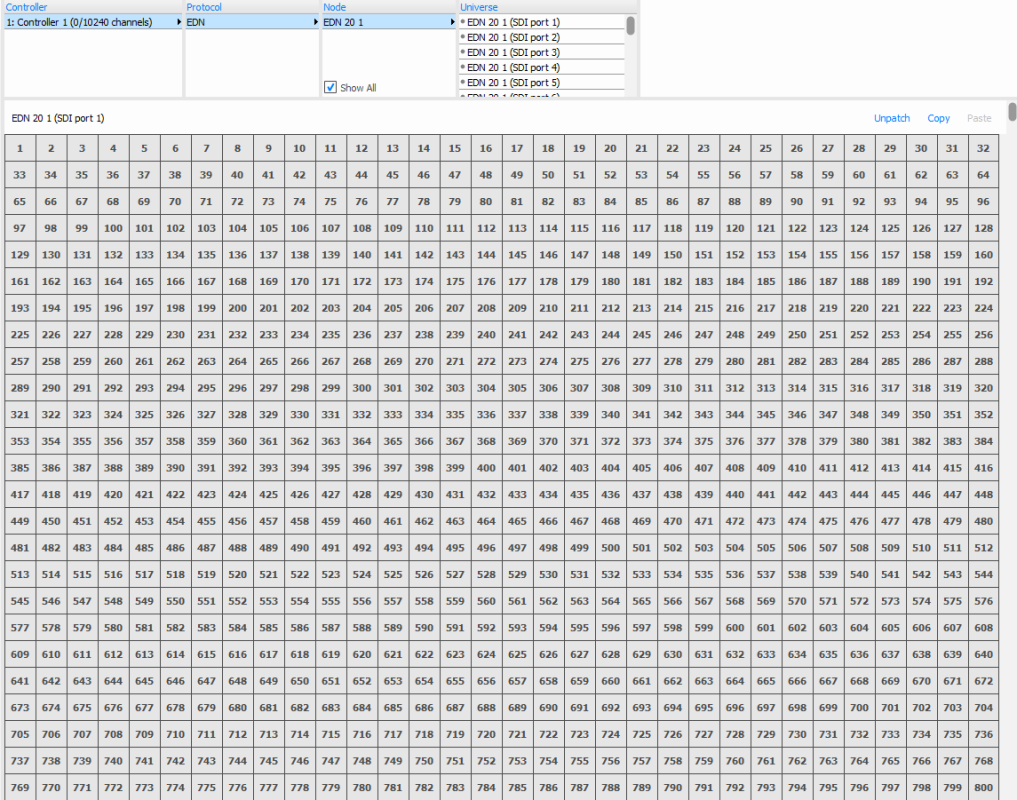1017x800 pixels.
Task: Select channel cell 750
Action: pos(424,760)
